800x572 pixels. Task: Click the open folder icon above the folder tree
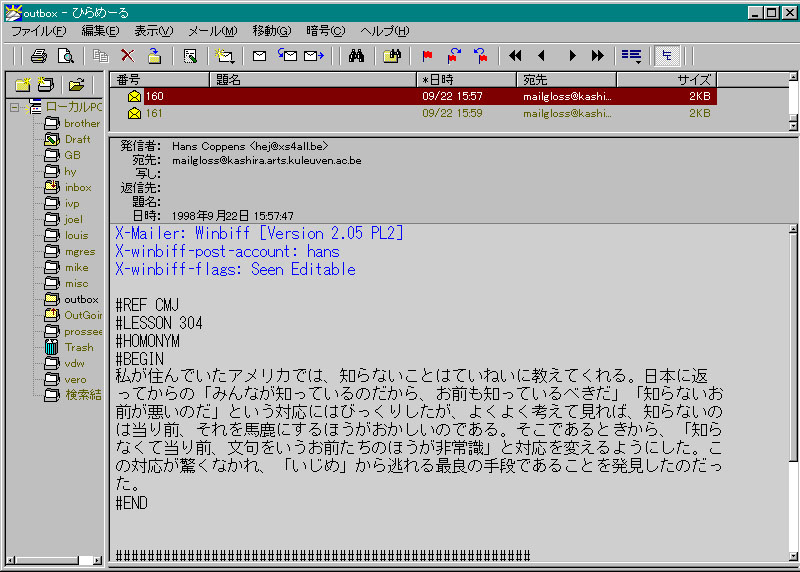pos(76,84)
